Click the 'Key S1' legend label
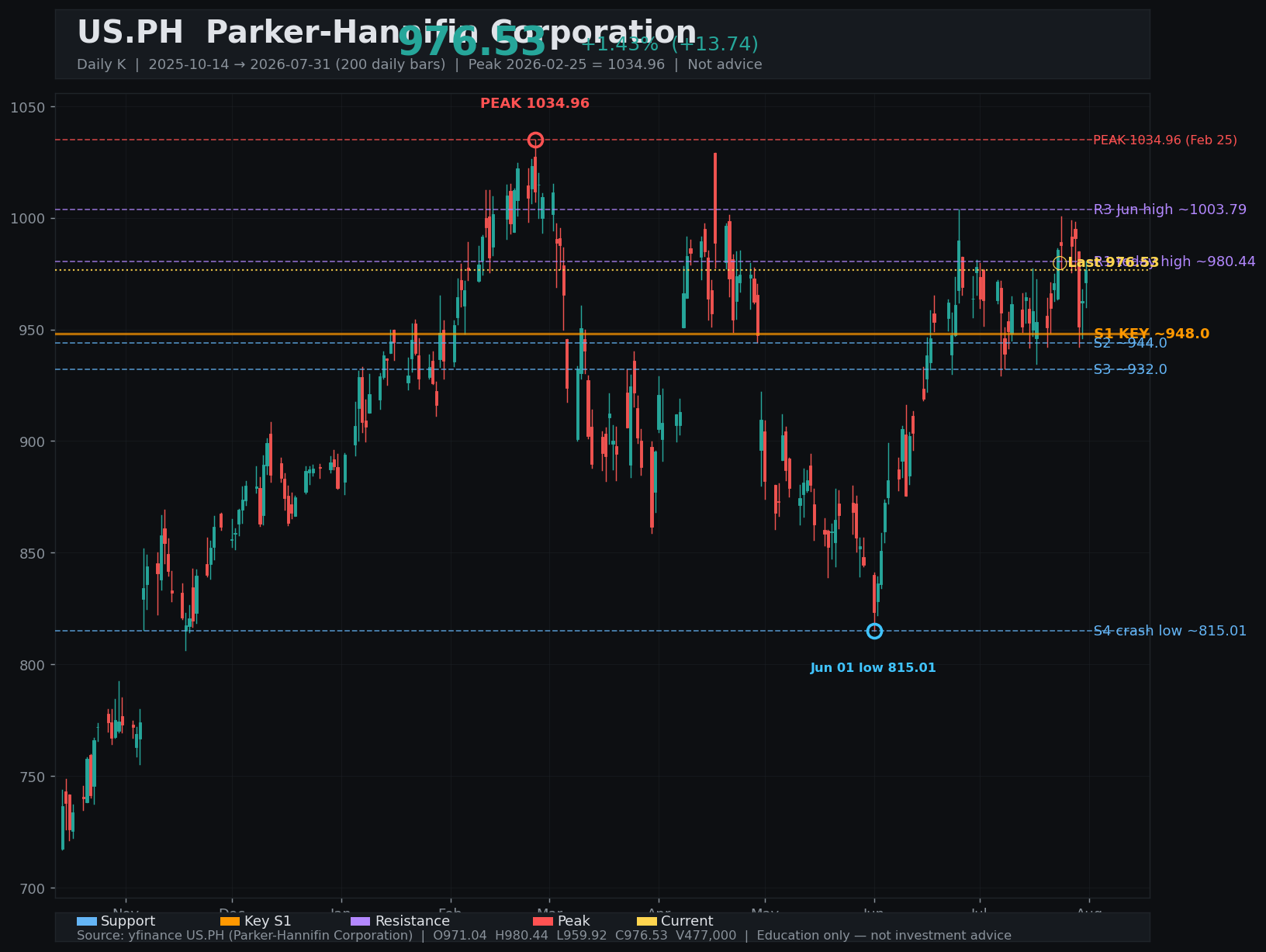 pos(268,921)
